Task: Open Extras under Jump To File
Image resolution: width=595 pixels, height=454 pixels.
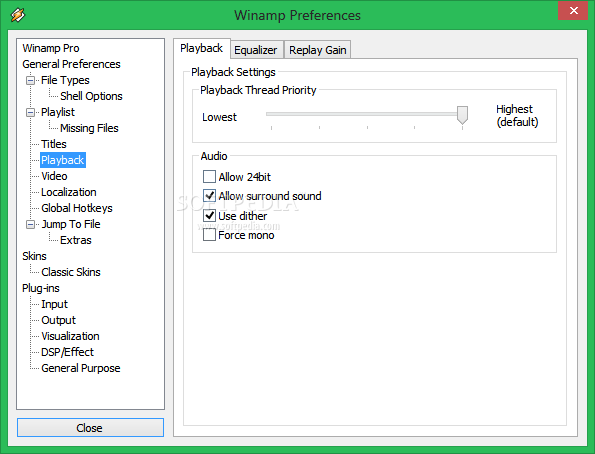Action: (76, 240)
